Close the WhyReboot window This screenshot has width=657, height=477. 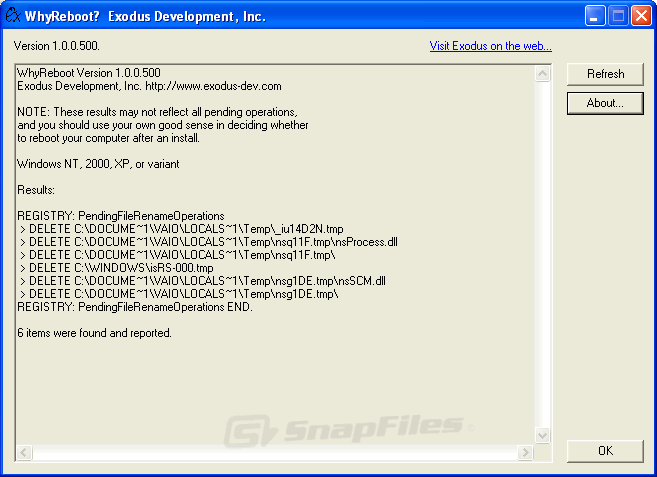tap(641, 16)
